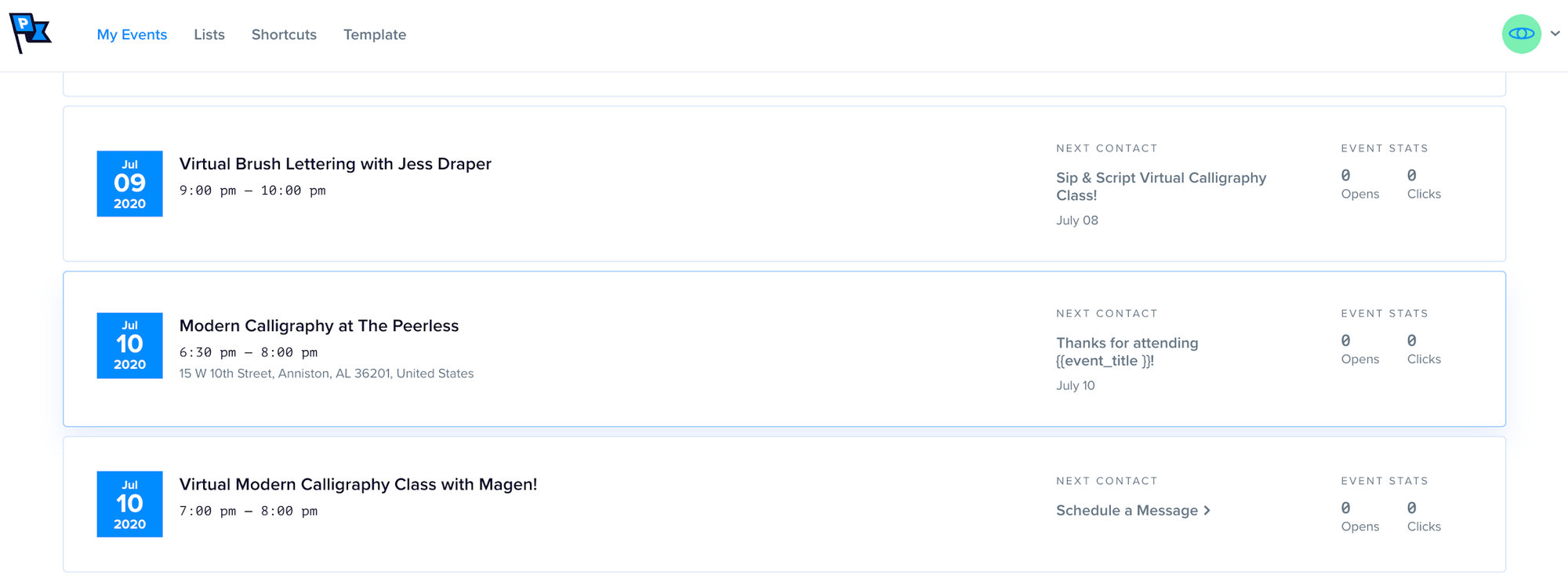Viewport: 1568px width, 579px height.
Task: Click the flag logo icon
Action: [30, 33]
